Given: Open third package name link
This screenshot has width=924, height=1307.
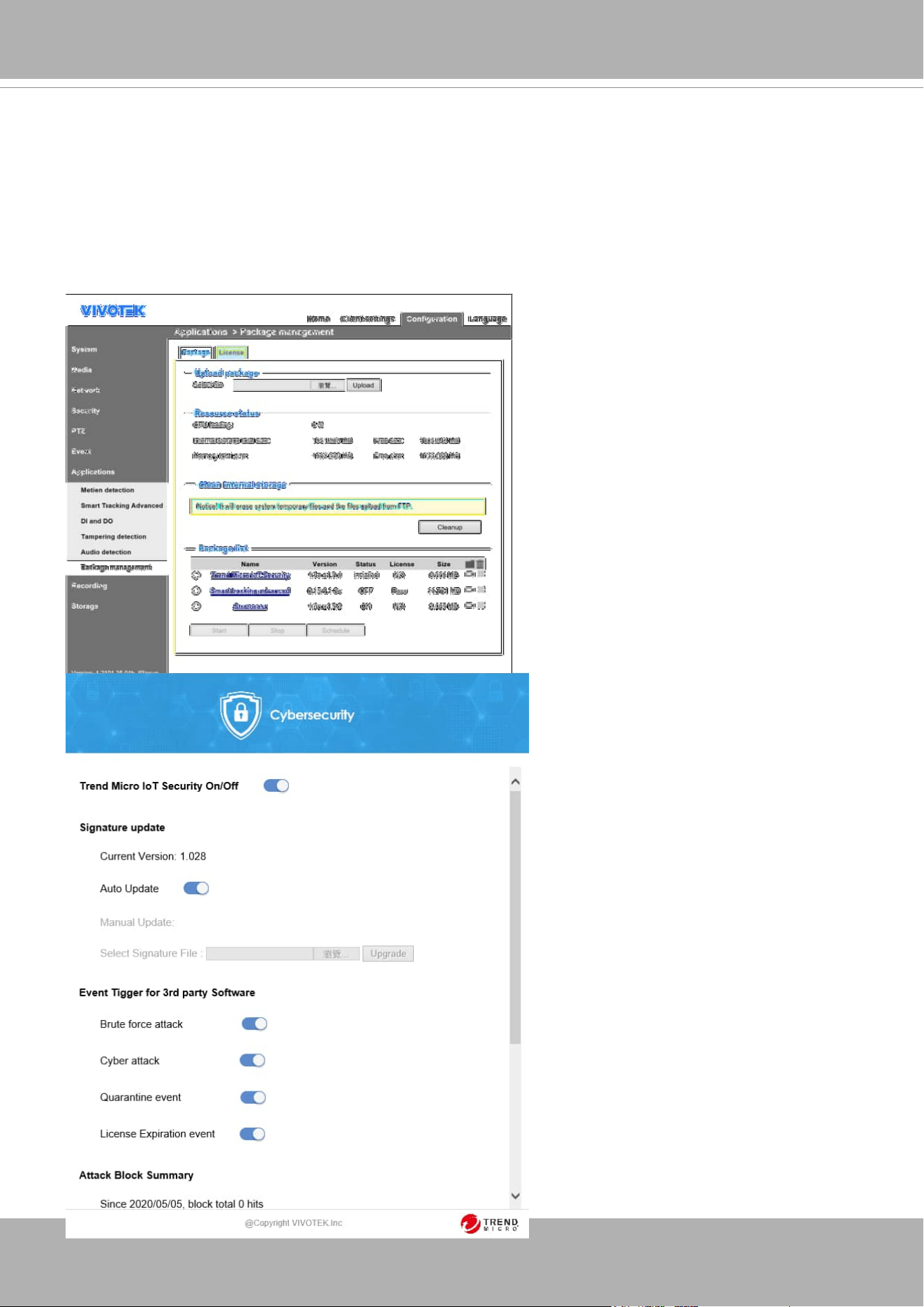Looking at the screenshot, I should 250,606.
